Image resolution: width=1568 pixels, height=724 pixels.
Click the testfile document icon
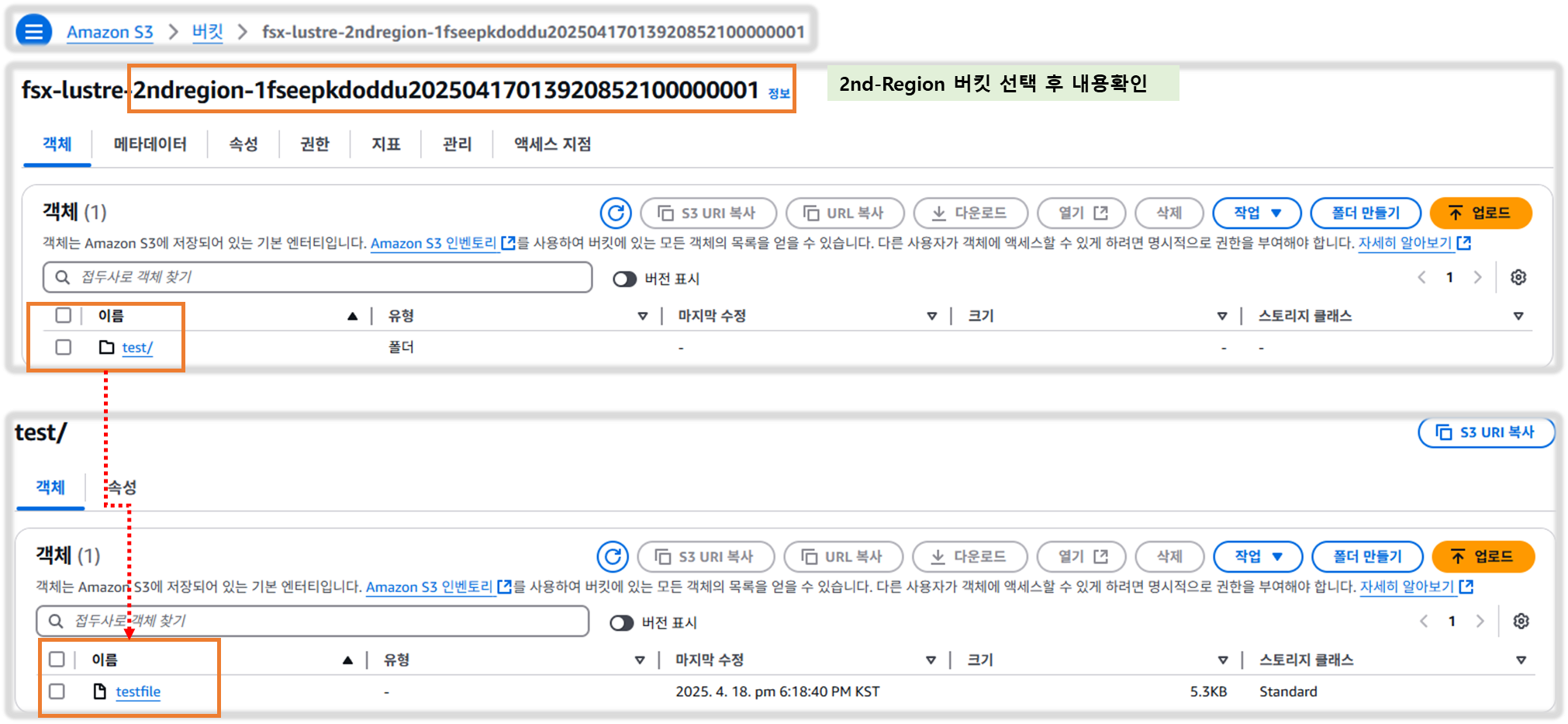point(99,691)
